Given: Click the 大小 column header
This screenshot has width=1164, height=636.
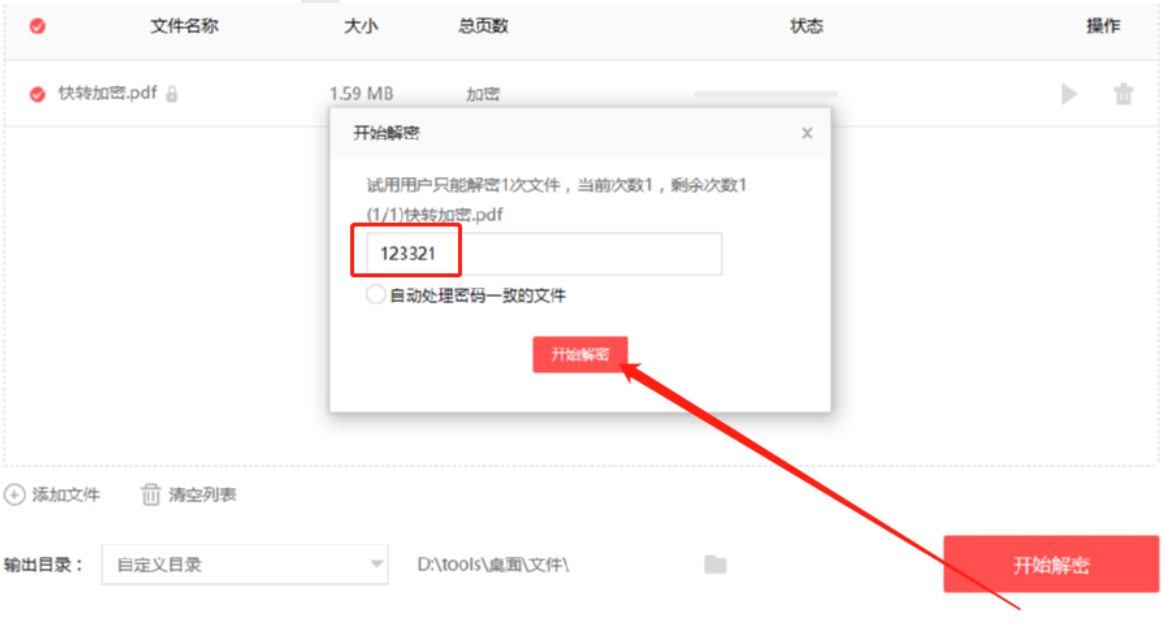Looking at the screenshot, I should coord(361,26).
